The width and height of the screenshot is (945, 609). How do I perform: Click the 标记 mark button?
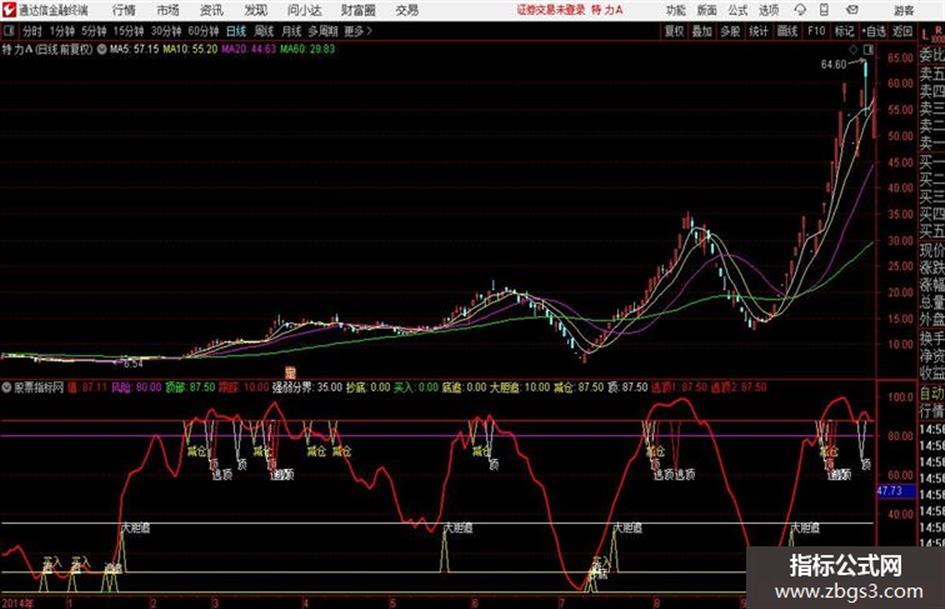pyautogui.click(x=844, y=31)
